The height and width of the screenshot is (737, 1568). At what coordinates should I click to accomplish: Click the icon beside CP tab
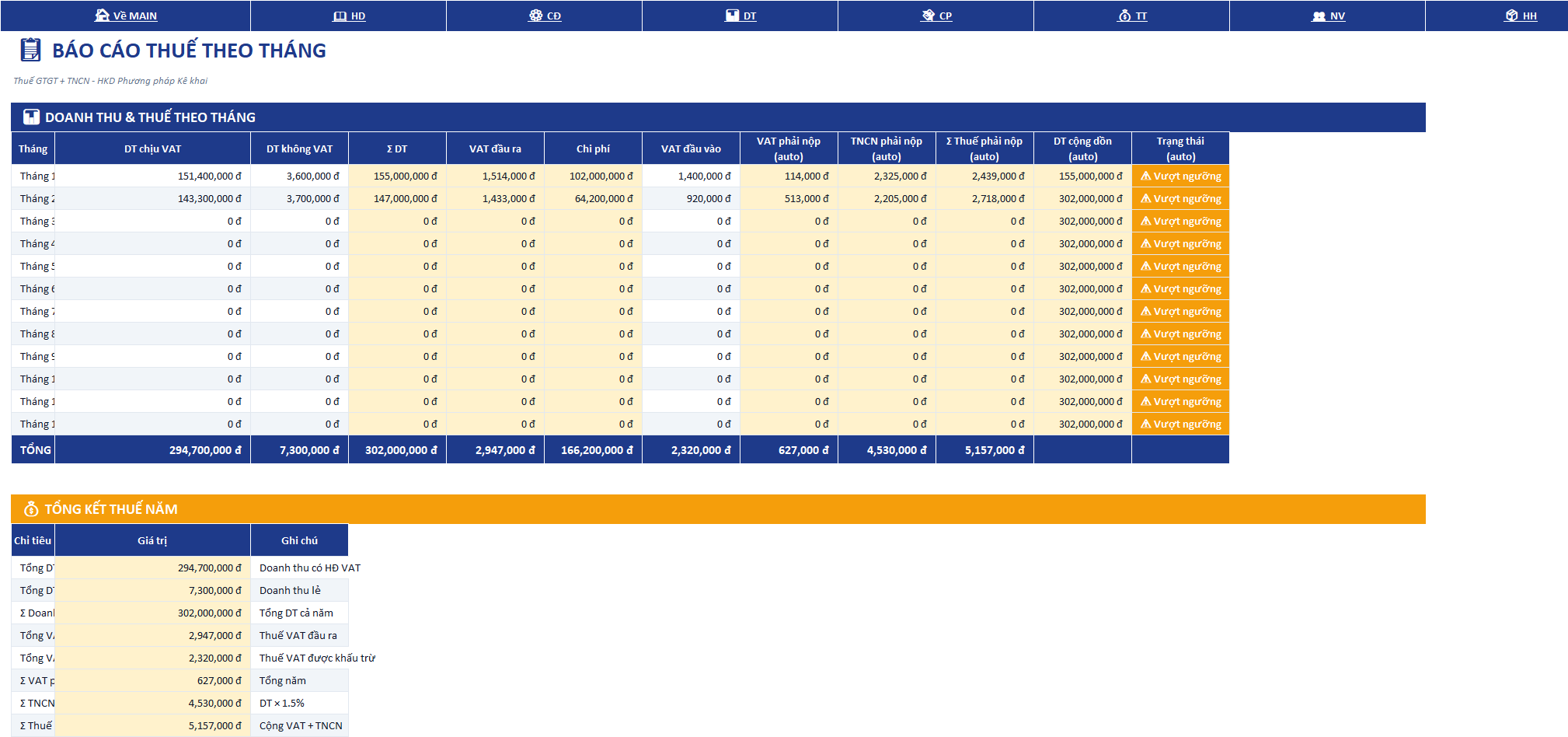click(928, 15)
